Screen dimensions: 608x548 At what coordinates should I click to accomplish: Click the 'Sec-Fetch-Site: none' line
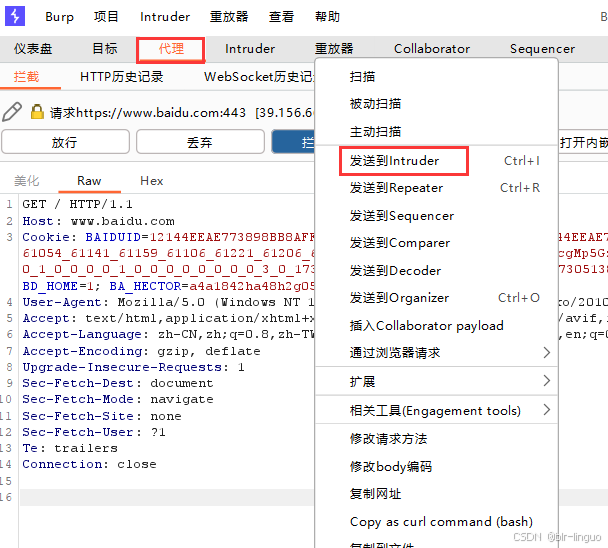point(102,416)
